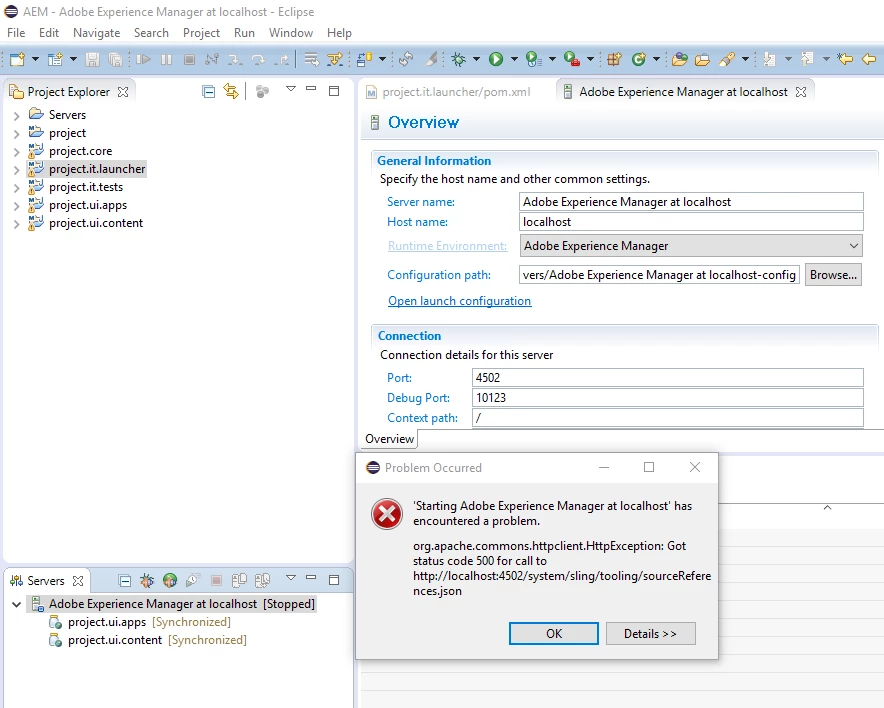Click the New Java Class toolbar icon

[638, 59]
